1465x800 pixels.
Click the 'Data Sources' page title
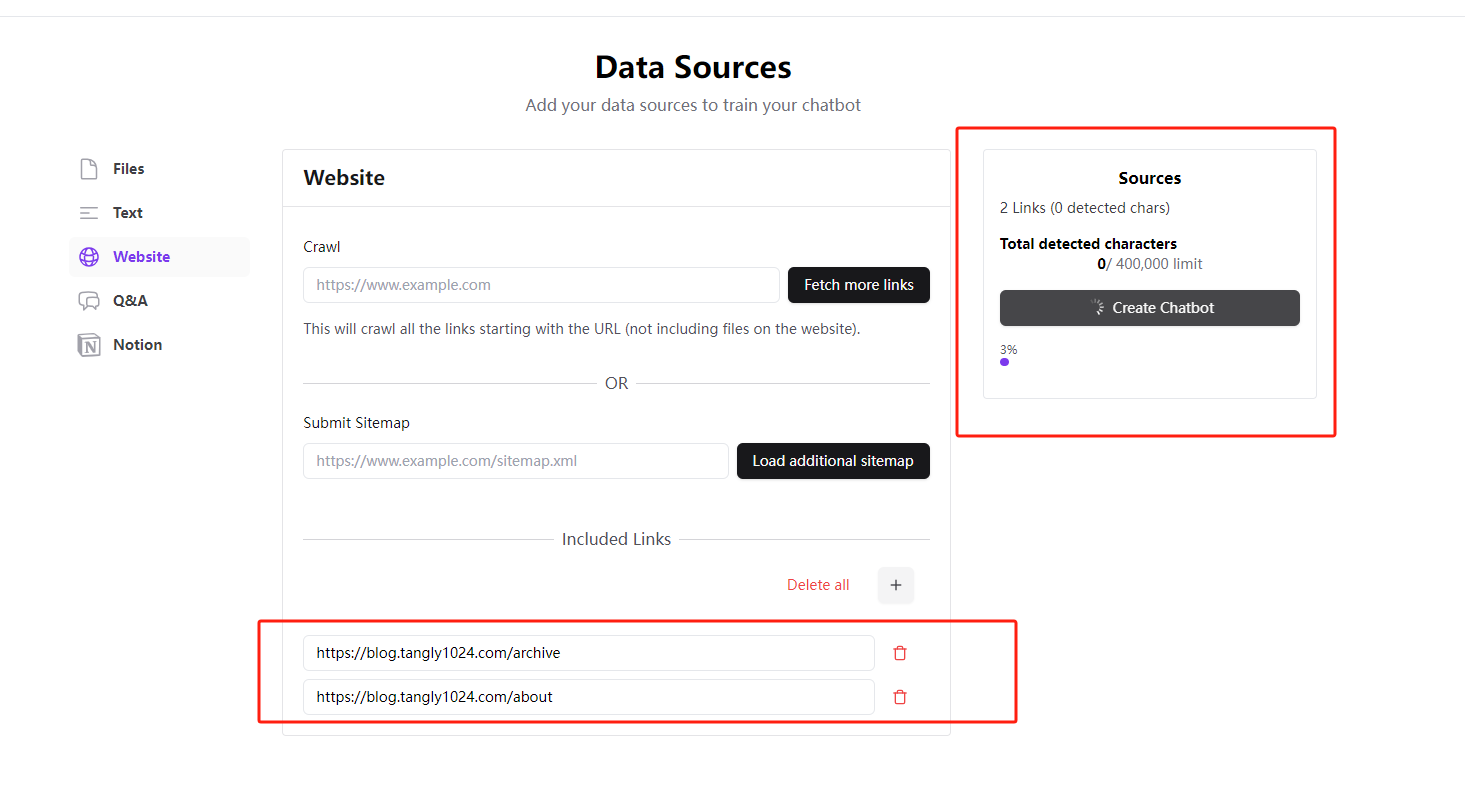click(x=693, y=67)
